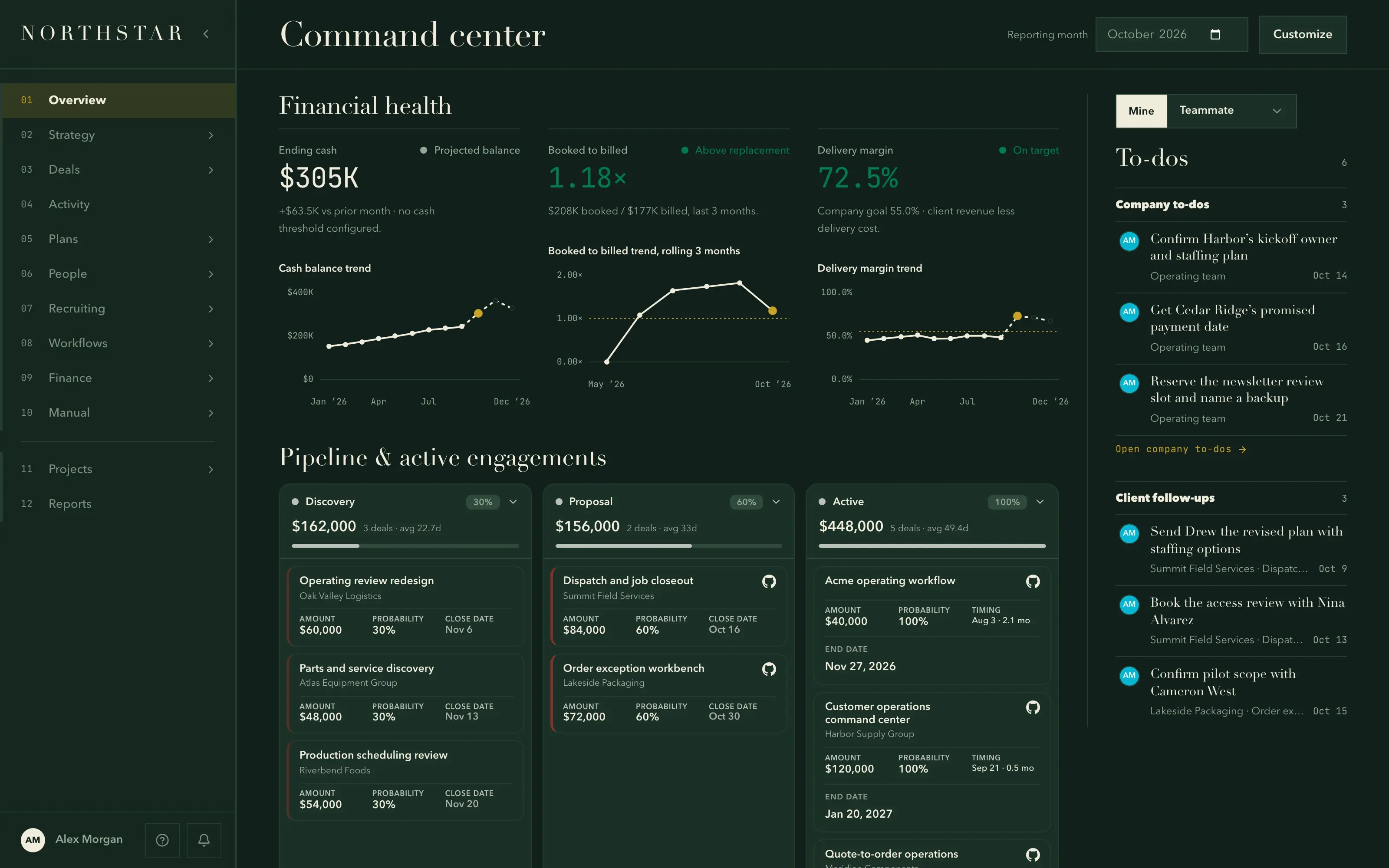This screenshot has height=868, width=1389.
Task: Click the AM avatar beside Send Drew the revised plan
Action: tap(1129, 533)
